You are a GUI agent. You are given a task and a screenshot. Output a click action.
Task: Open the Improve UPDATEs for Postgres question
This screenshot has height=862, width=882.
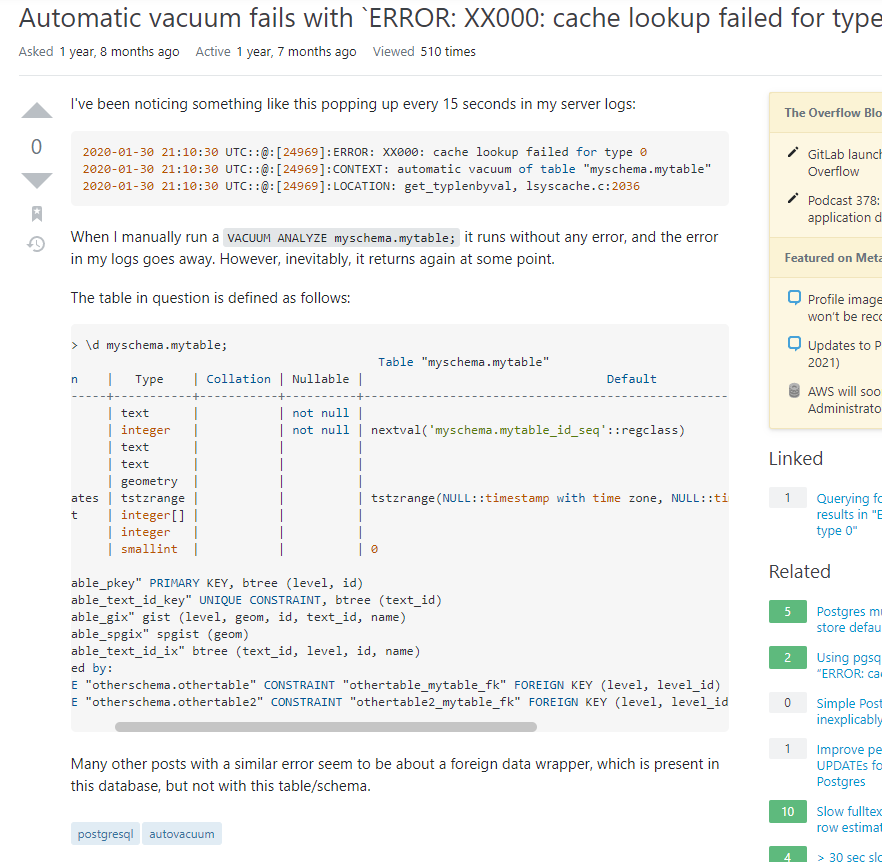click(848, 765)
